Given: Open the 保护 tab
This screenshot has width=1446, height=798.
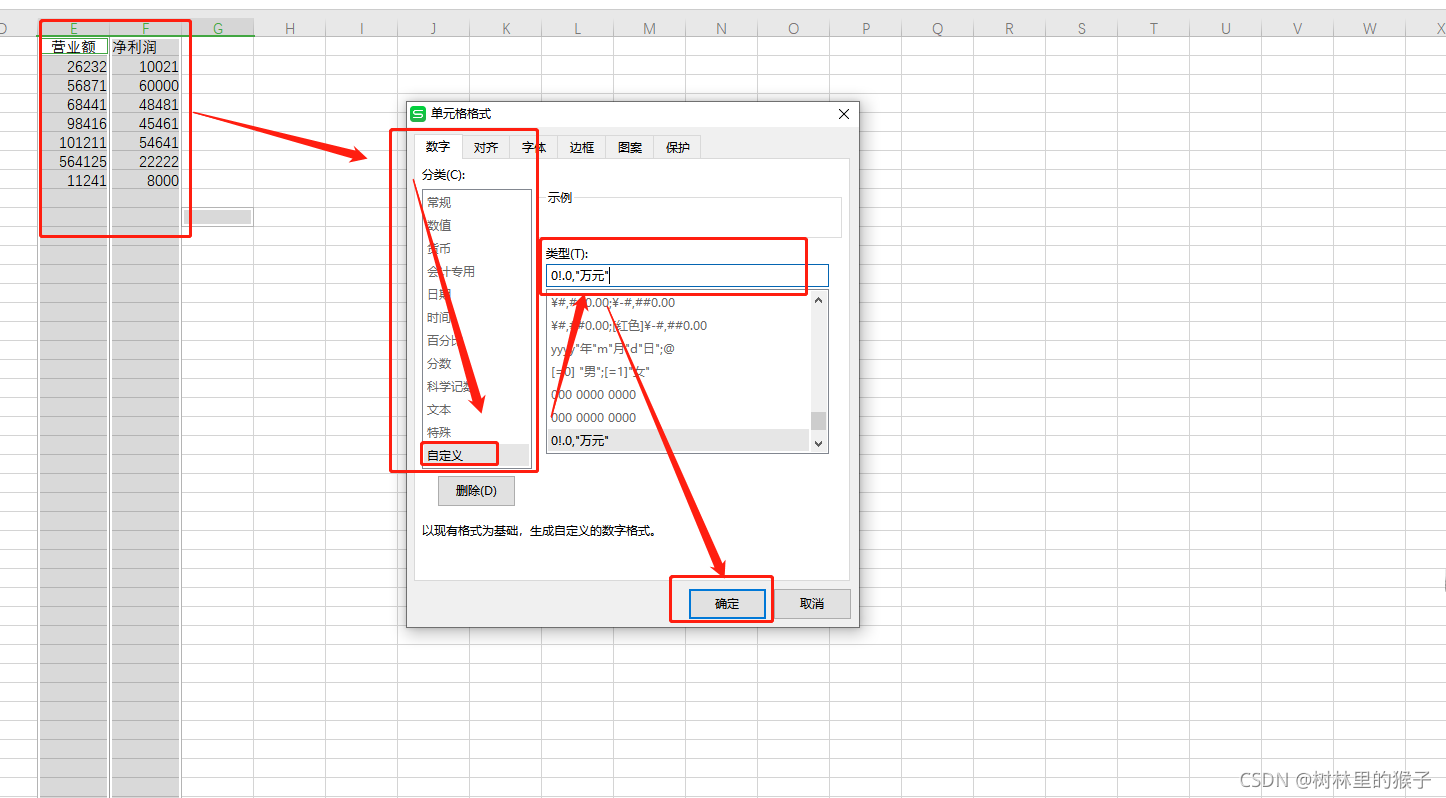Looking at the screenshot, I should (x=678, y=147).
